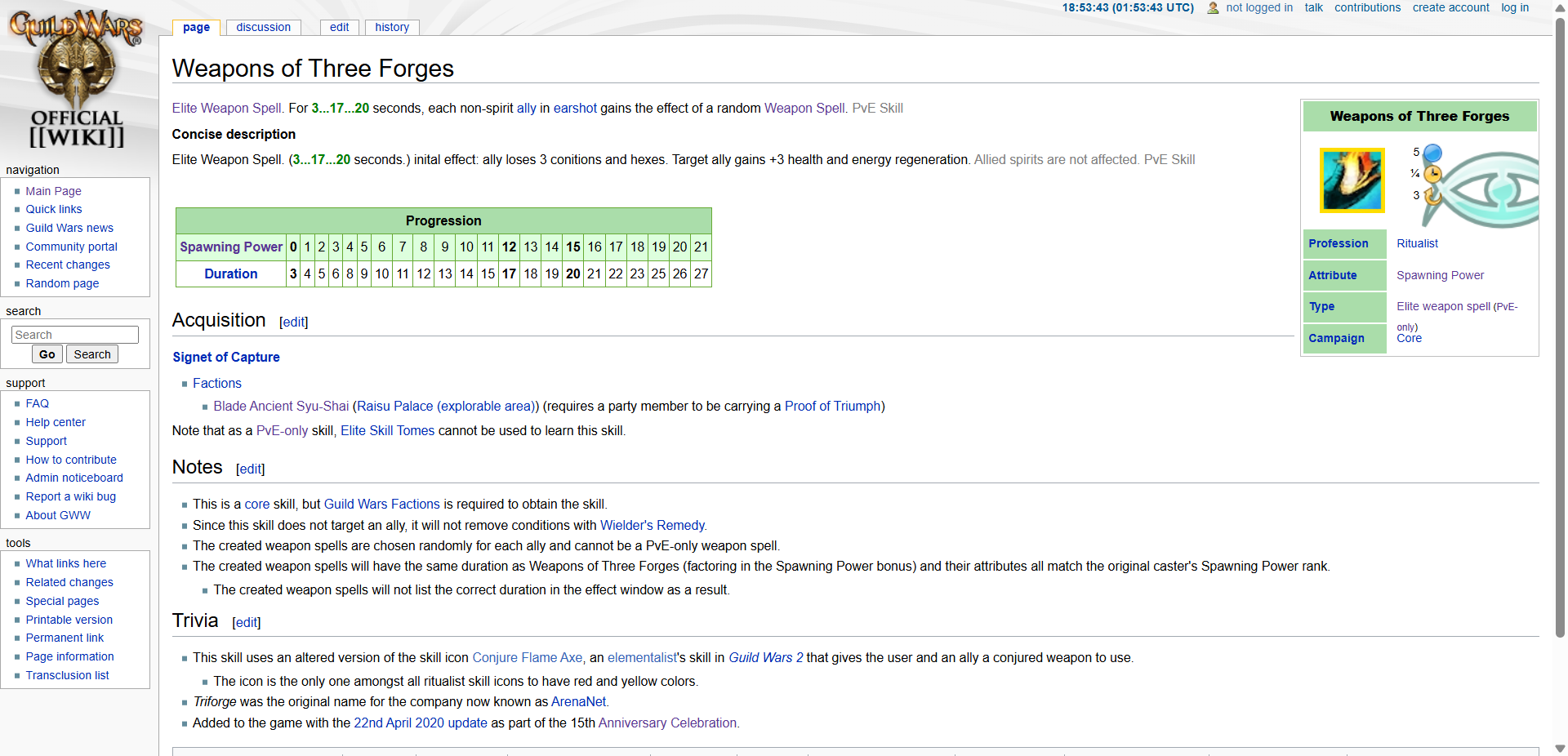Open Main Page in navigation

[53, 191]
